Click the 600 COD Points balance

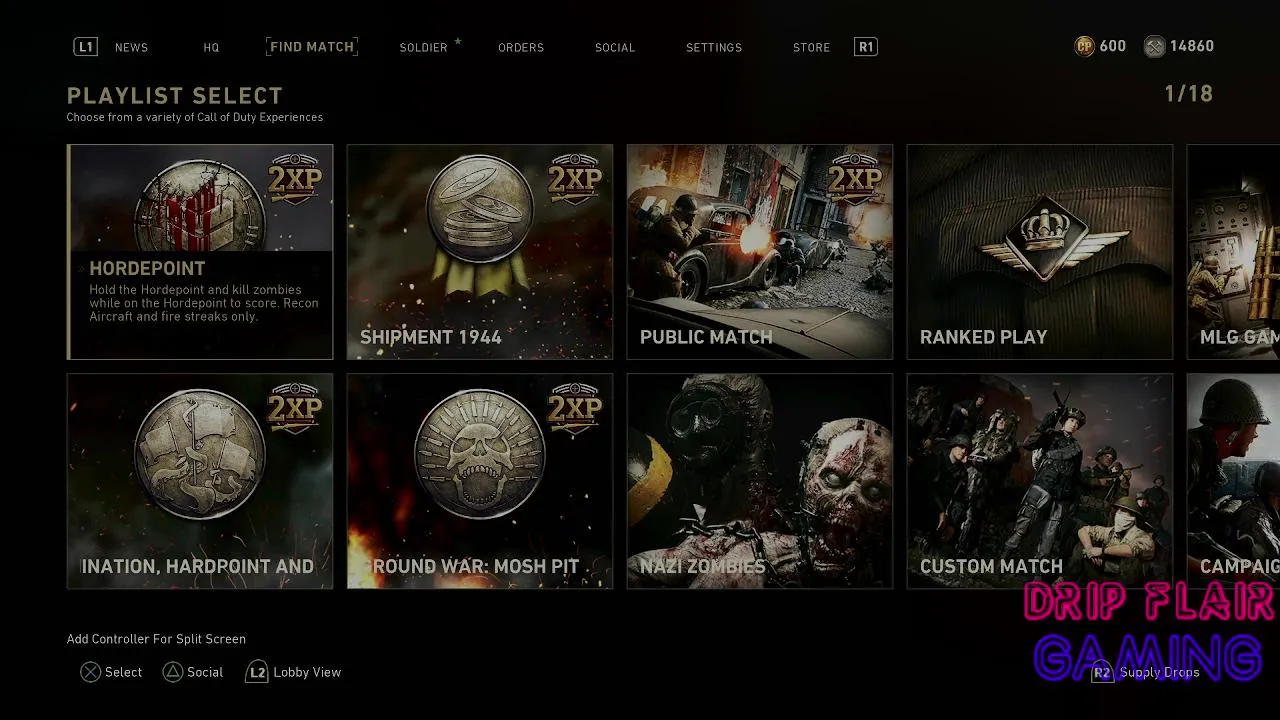[1112, 46]
